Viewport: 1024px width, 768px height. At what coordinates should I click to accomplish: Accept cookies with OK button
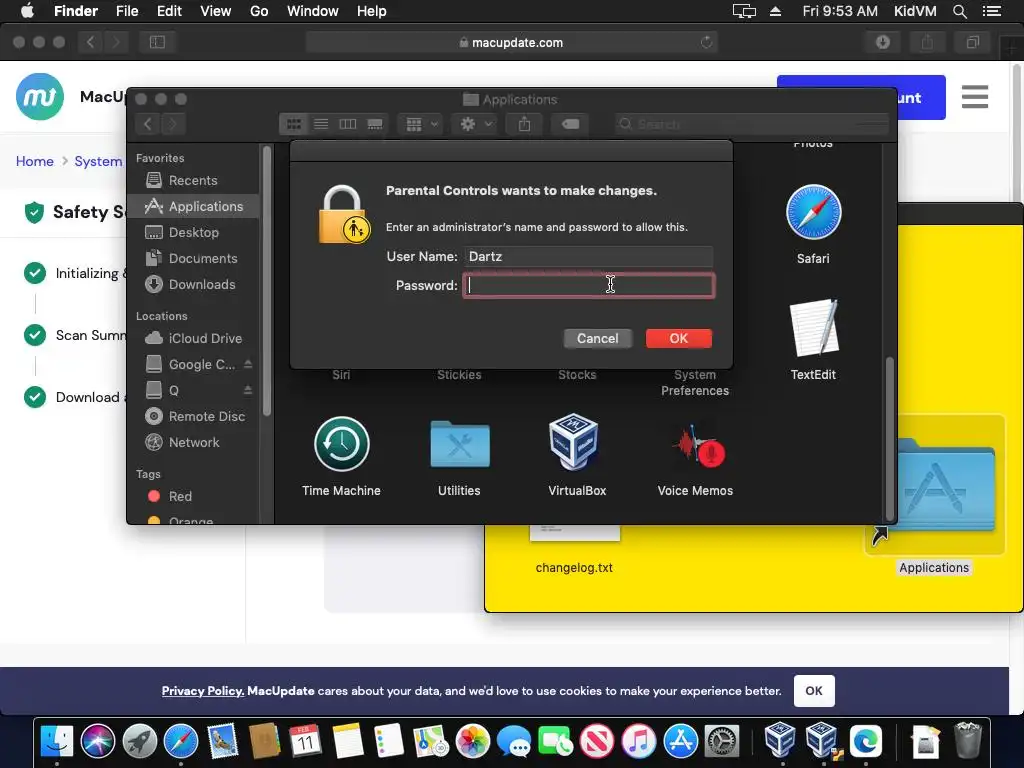click(x=814, y=691)
